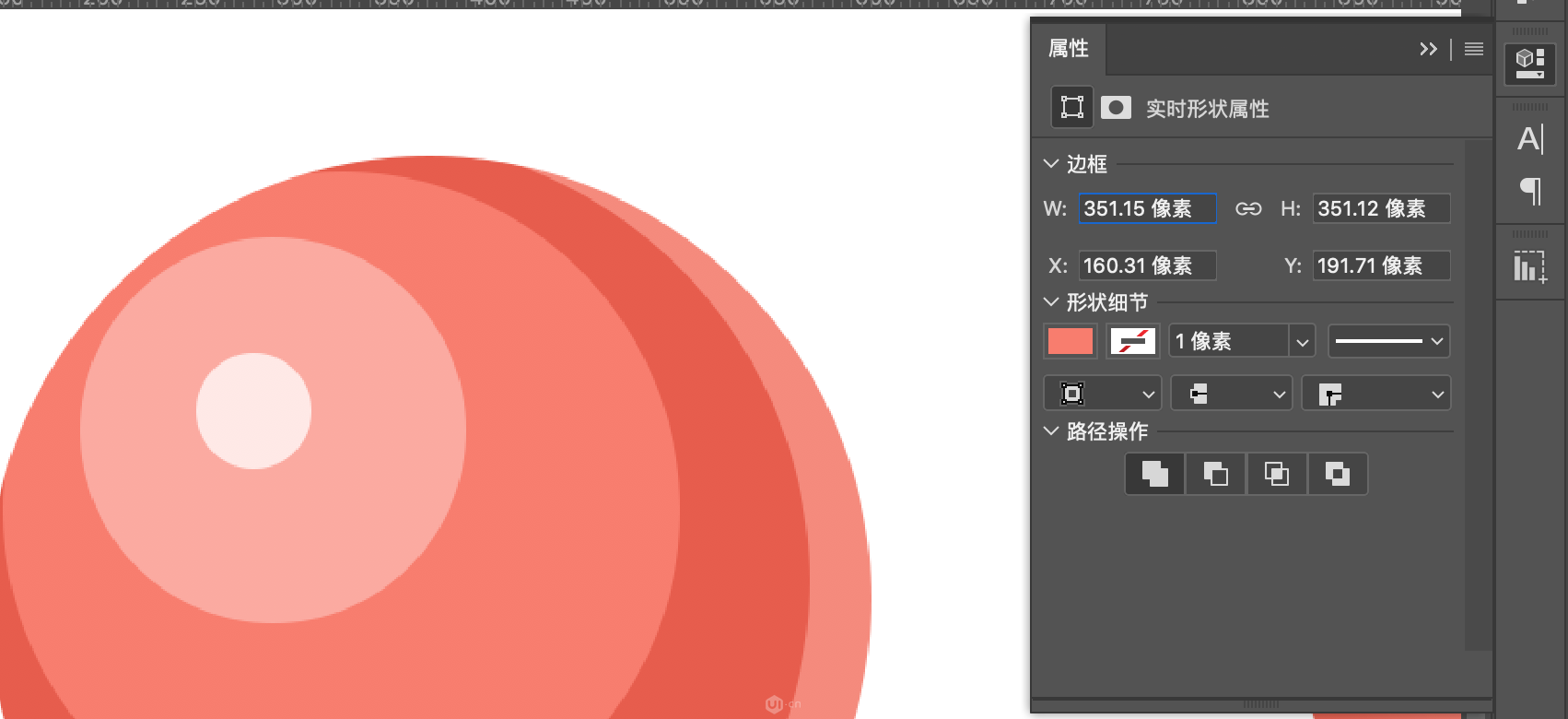This screenshot has width=1568, height=719.
Task: Click the 实时形状属性 label
Action: [x=1207, y=109]
